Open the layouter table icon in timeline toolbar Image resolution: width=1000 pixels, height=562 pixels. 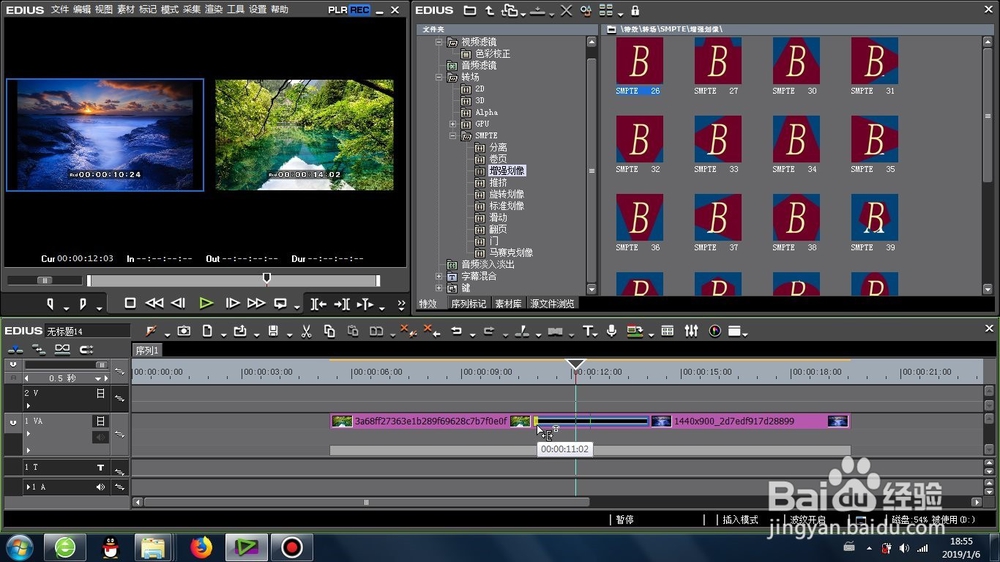click(x=667, y=331)
